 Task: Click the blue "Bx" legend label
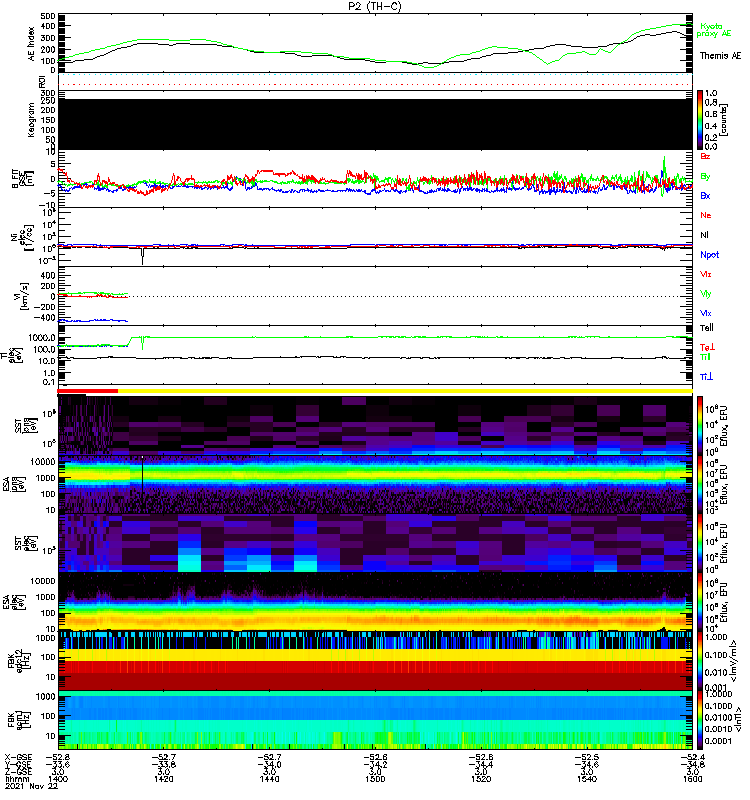coord(705,195)
